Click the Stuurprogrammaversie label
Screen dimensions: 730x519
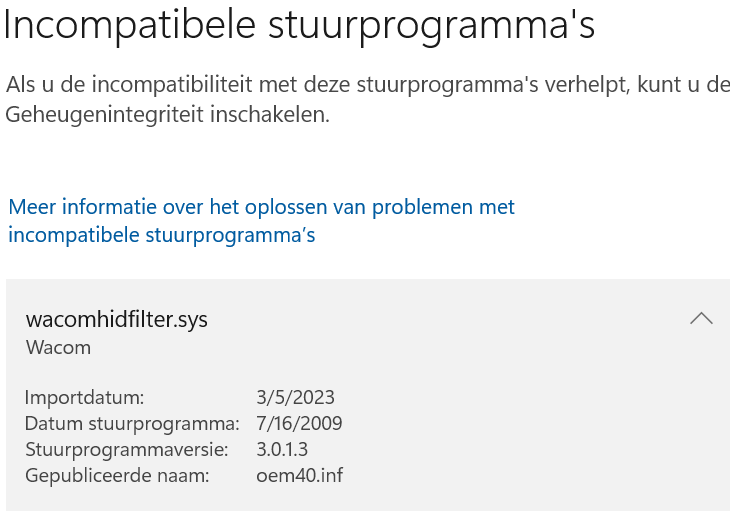tap(127, 449)
